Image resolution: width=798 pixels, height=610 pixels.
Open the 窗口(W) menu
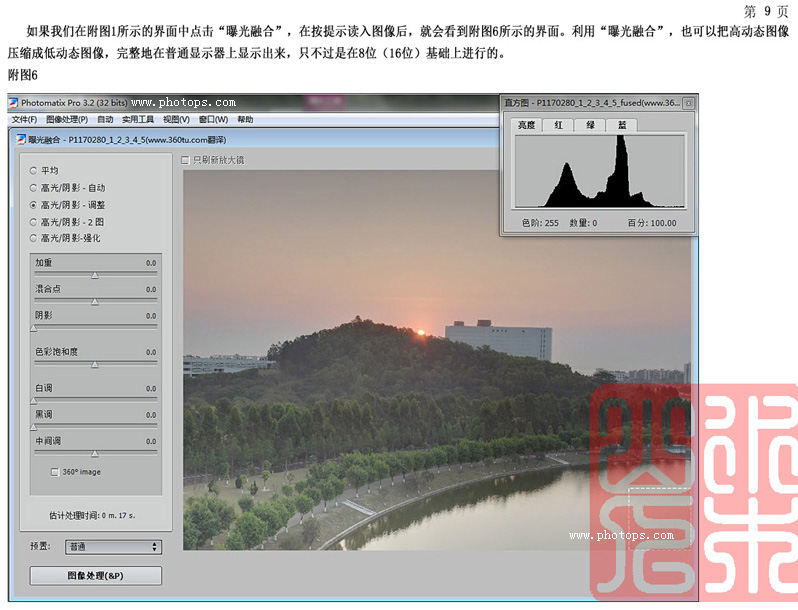point(213,120)
